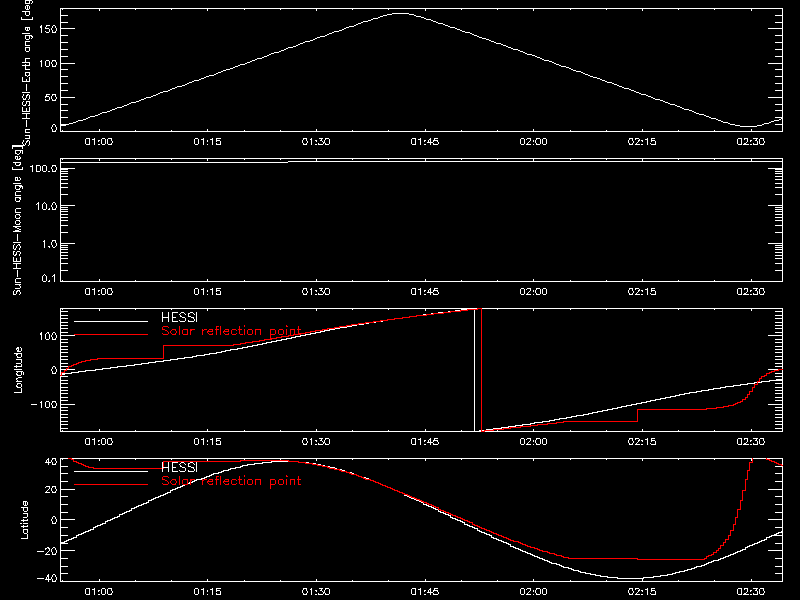Viewport: 800px width, 600px height.
Task: Click the Sun-HESSI-Moon angle axis label
Action: [x=17, y=219]
